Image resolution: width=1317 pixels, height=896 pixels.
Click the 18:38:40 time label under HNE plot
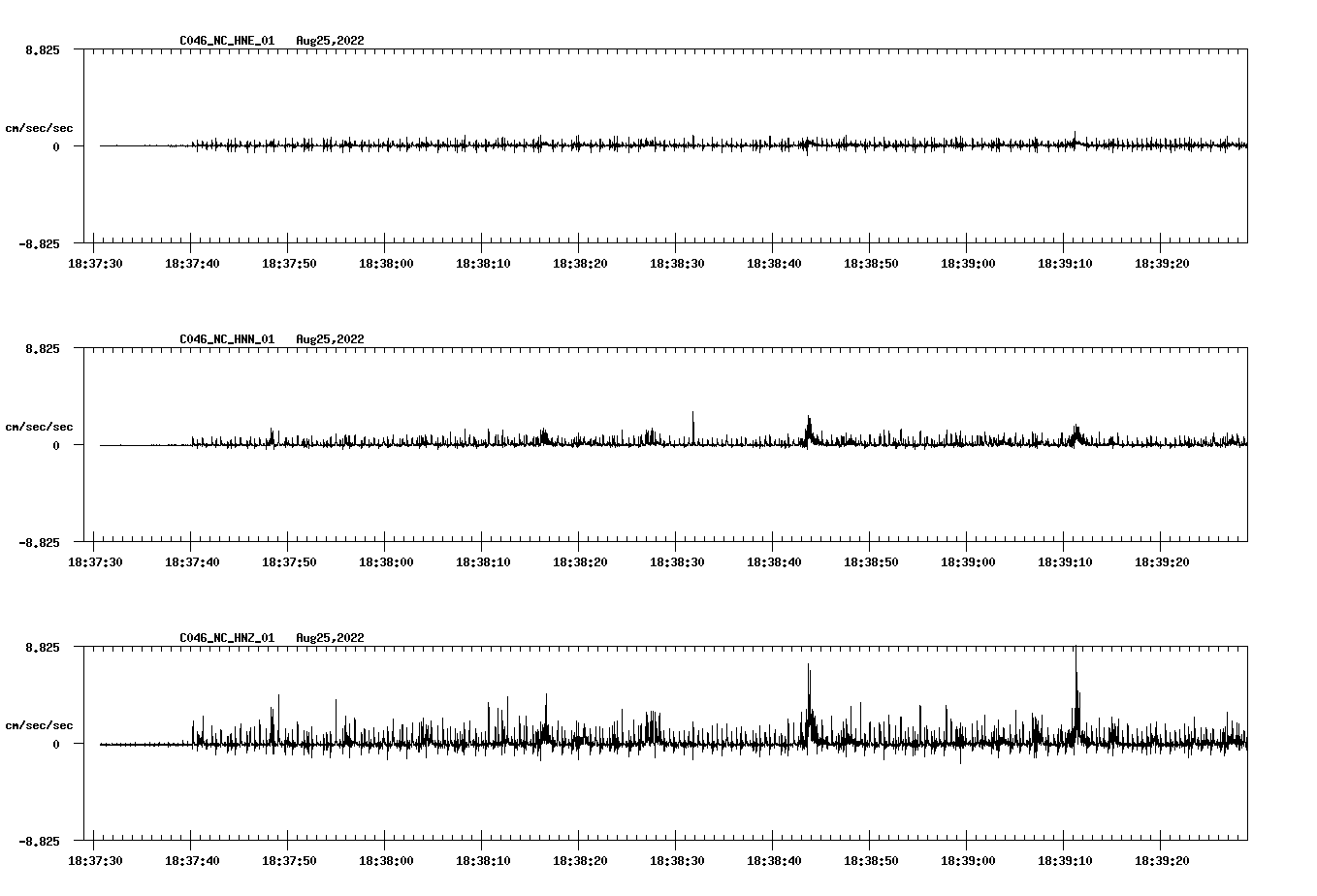(x=774, y=263)
